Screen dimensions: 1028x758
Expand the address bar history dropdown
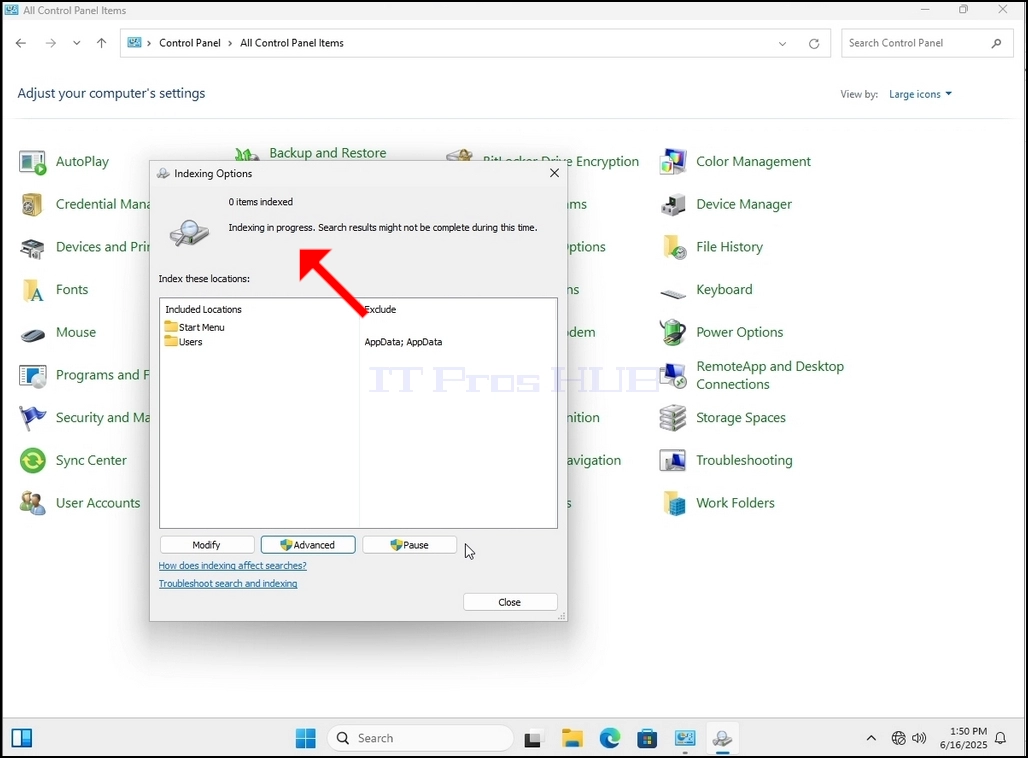point(782,44)
